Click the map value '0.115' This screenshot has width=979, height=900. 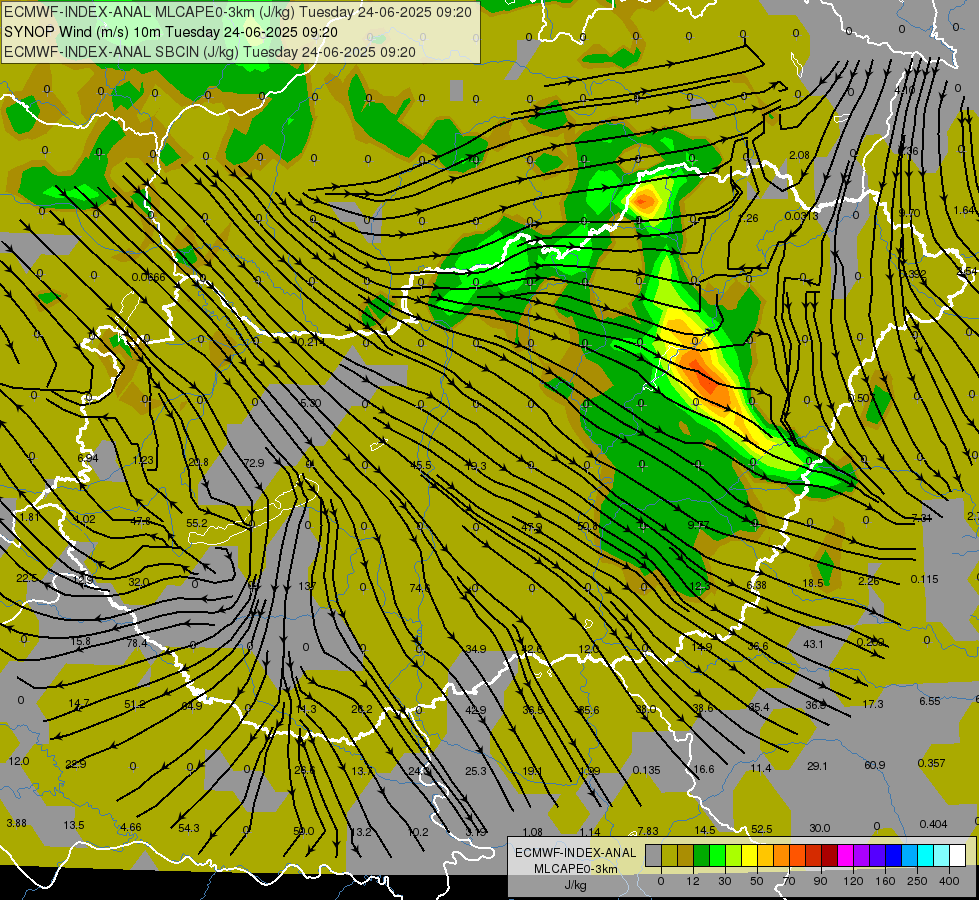click(924, 579)
